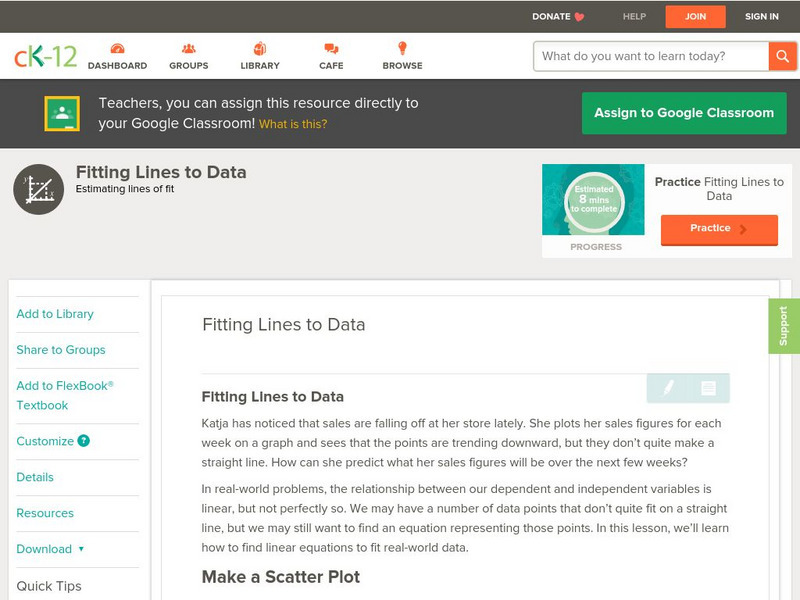Open the Dashboard icon in navigation
The image size is (800, 600).
point(117,49)
